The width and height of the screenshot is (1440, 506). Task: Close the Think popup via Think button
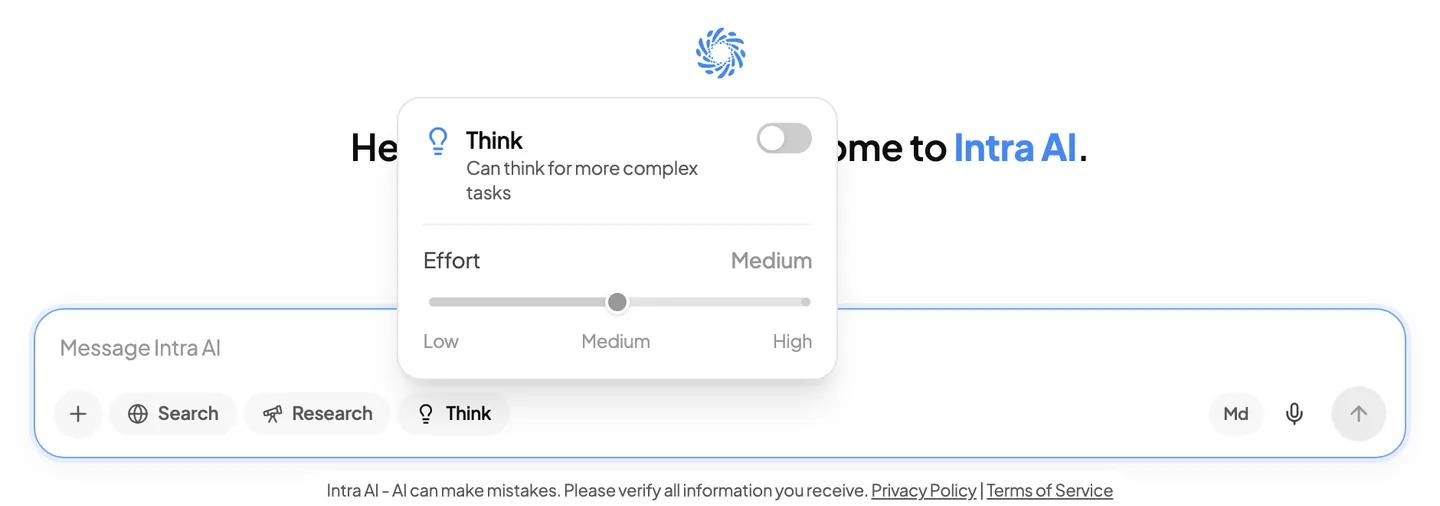pyautogui.click(x=454, y=414)
